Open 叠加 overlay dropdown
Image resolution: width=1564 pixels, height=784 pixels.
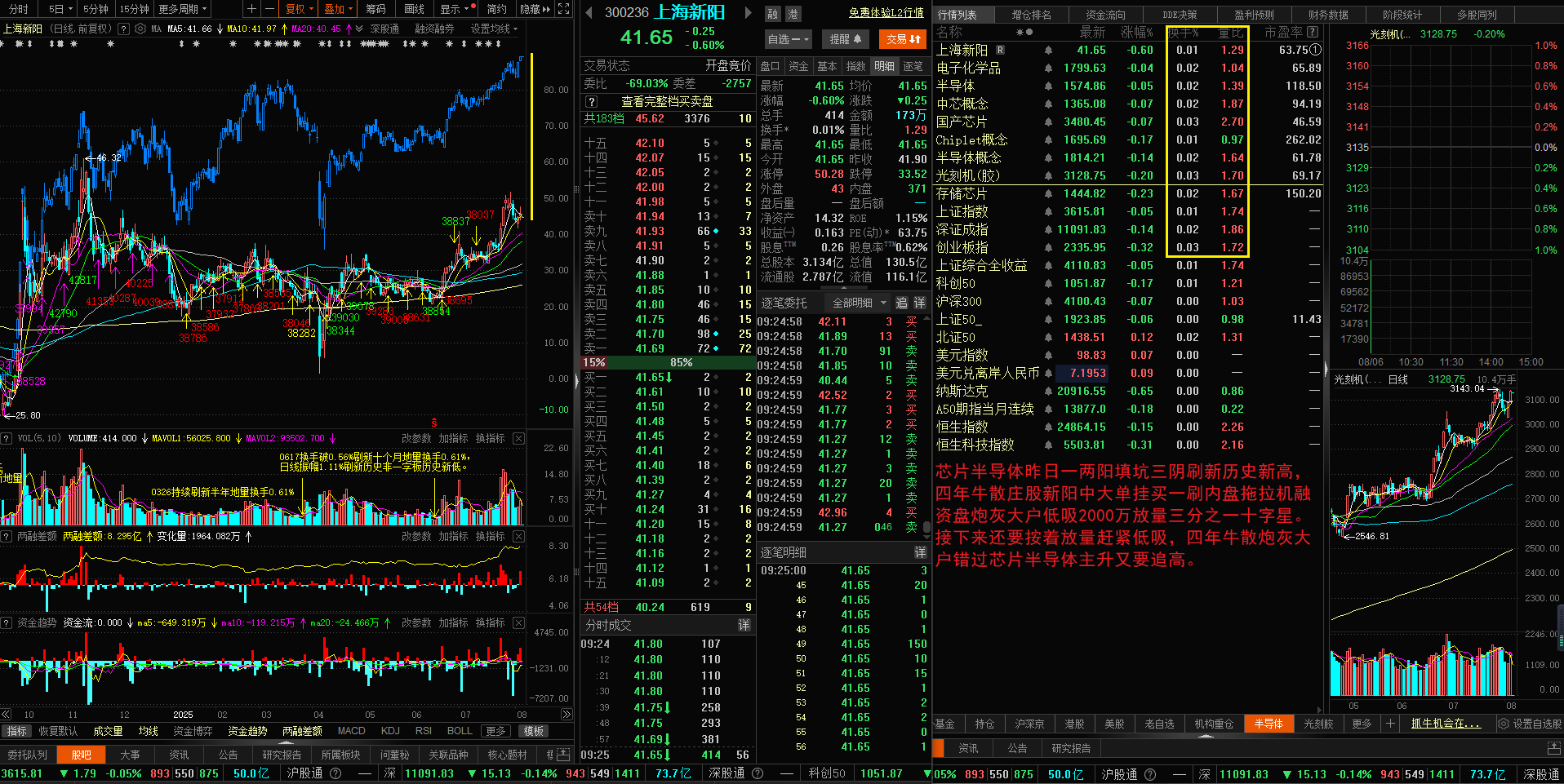coord(338,9)
